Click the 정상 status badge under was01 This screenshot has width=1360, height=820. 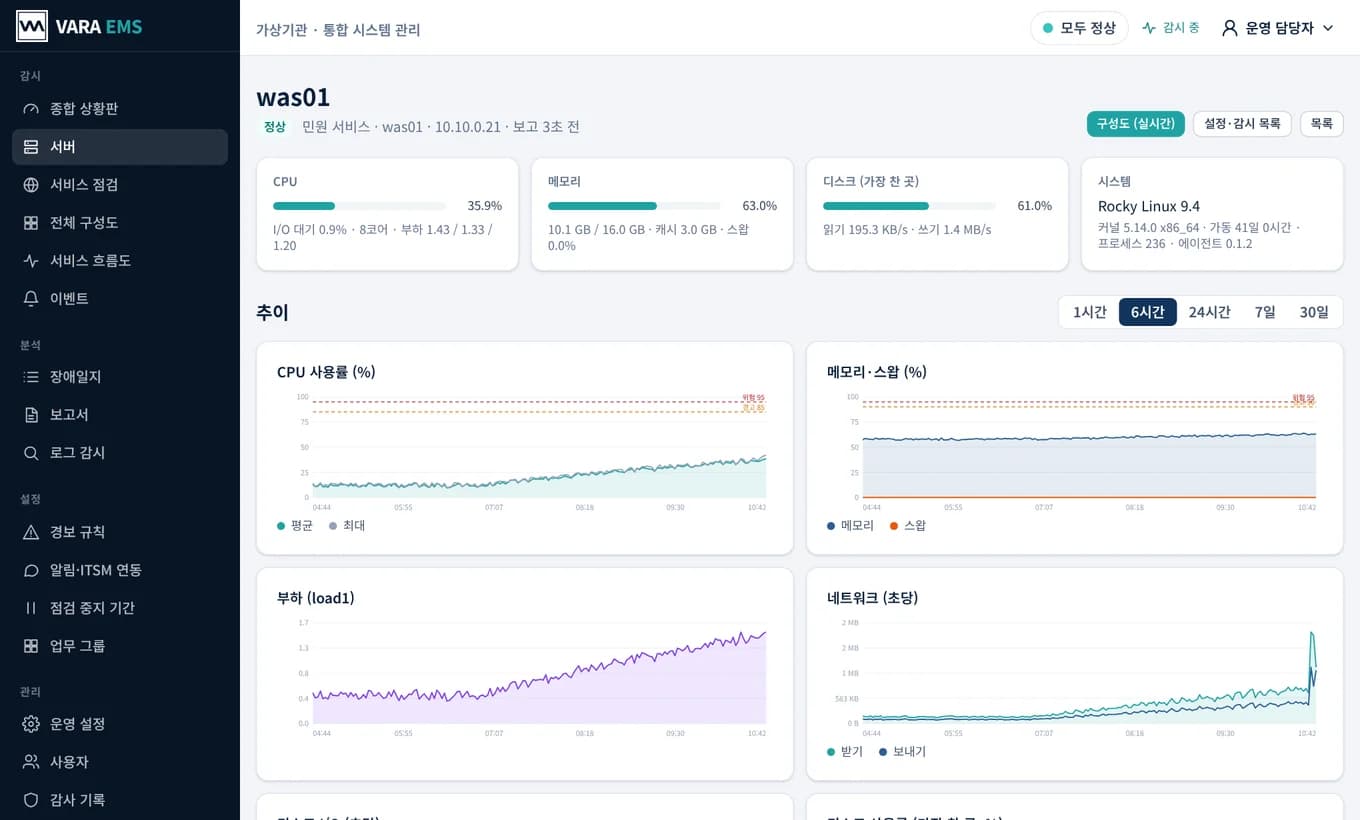click(x=274, y=127)
